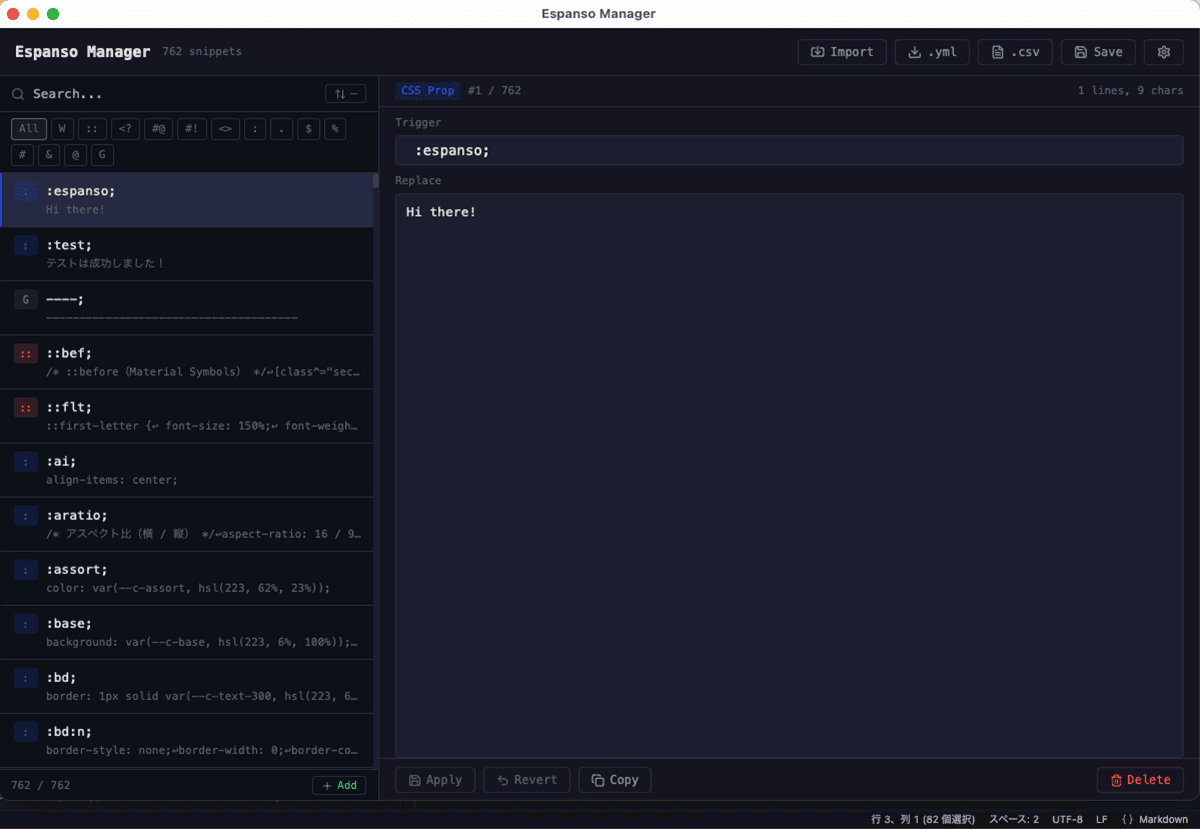Viewport: 1200px width, 829px height.
Task: Add a new snippet
Action: click(x=339, y=786)
